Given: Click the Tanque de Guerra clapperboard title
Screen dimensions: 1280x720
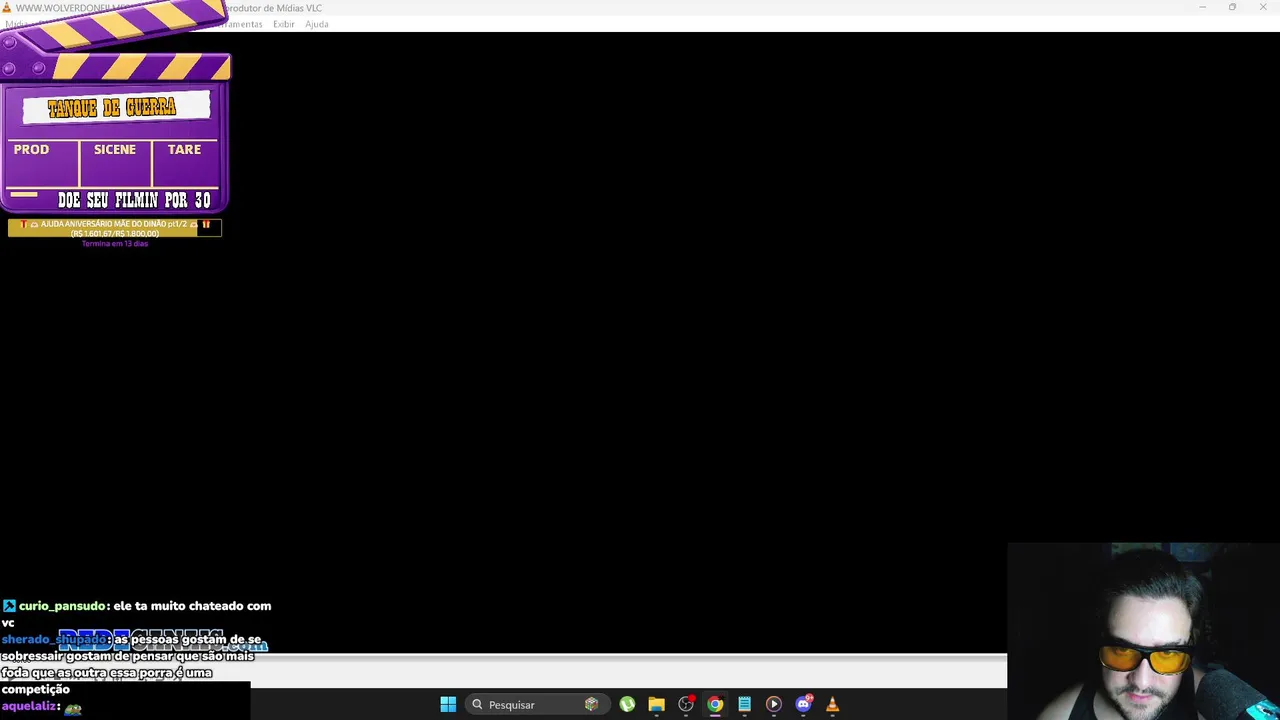Looking at the screenshot, I should pos(113,108).
